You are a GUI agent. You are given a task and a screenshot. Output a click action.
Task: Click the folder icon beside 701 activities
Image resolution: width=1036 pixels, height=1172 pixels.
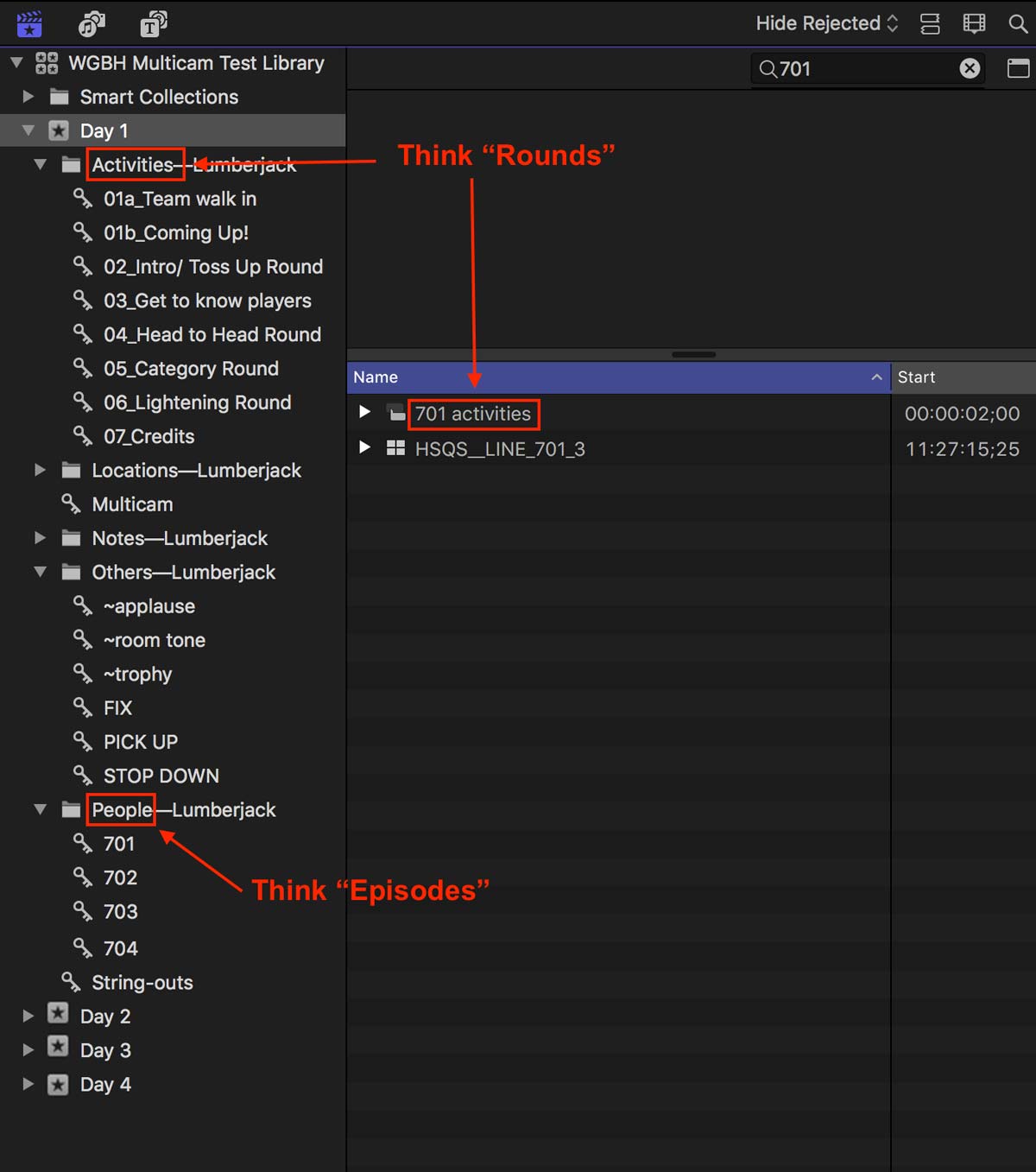coord(396,413)
